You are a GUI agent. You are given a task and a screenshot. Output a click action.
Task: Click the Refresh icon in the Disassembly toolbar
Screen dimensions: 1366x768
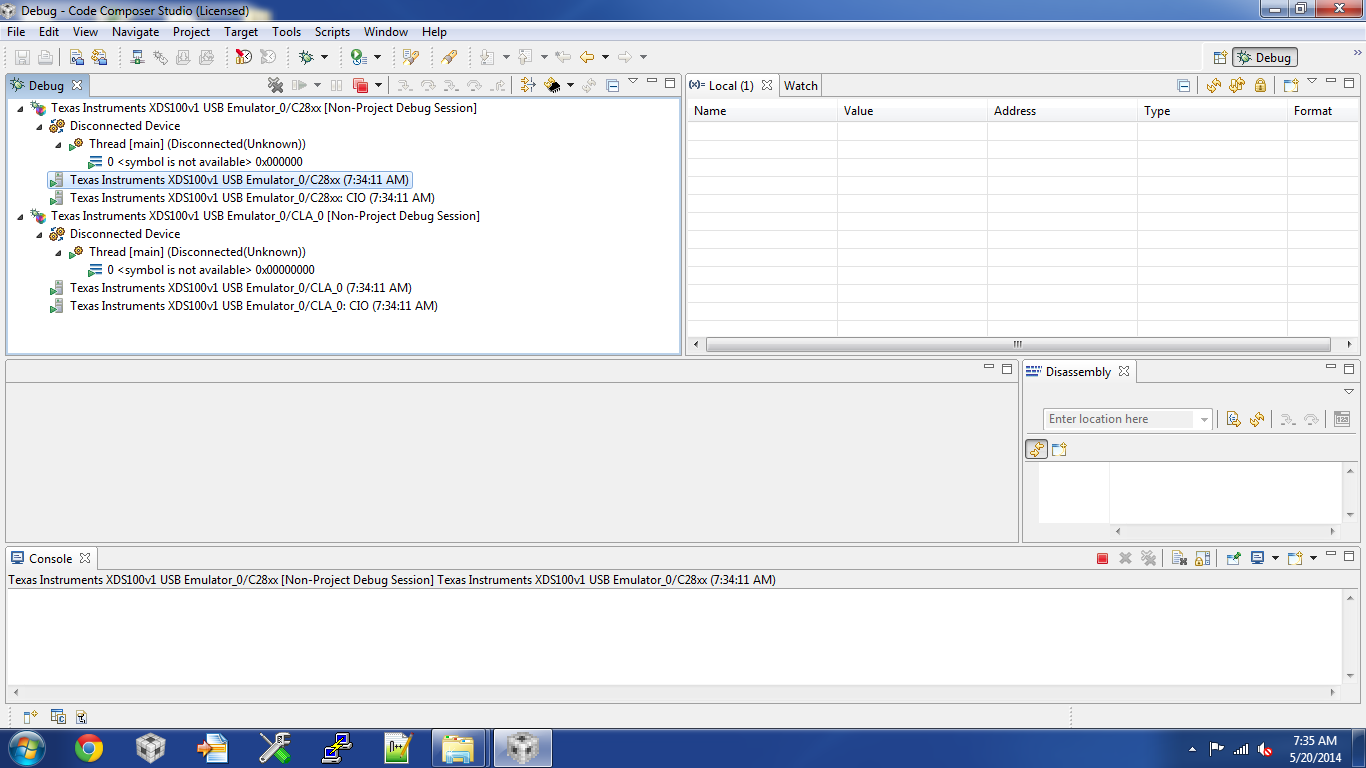click(x=1257, y=419)
